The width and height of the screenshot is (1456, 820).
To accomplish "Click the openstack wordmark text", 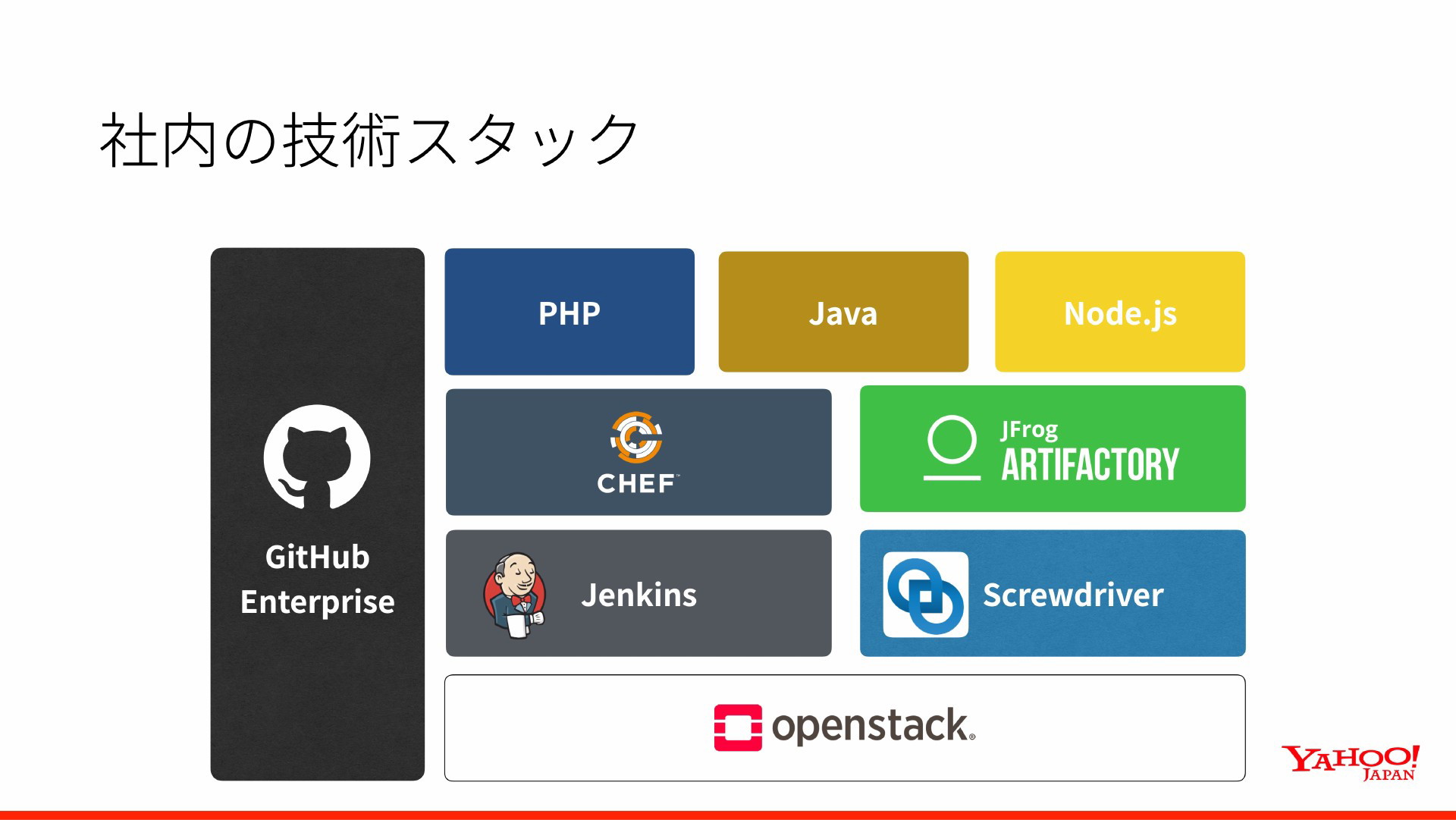I will click(x=874, y=727).
